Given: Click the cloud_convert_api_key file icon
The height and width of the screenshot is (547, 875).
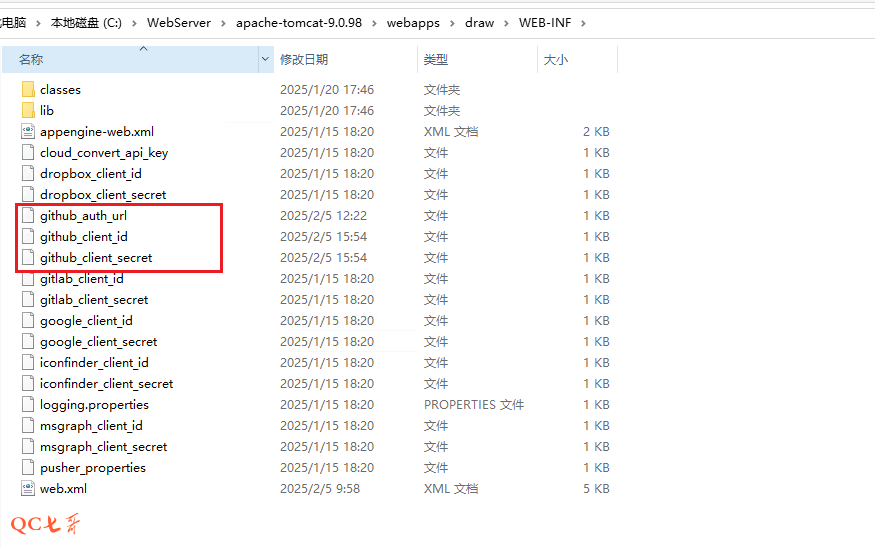Looking at the screenshot, I should click(28, 153).
